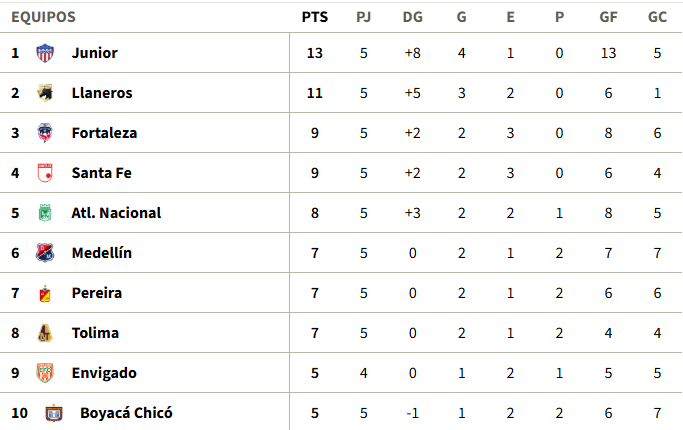Click the Junior team crest icon

click(x=45, y=53)
